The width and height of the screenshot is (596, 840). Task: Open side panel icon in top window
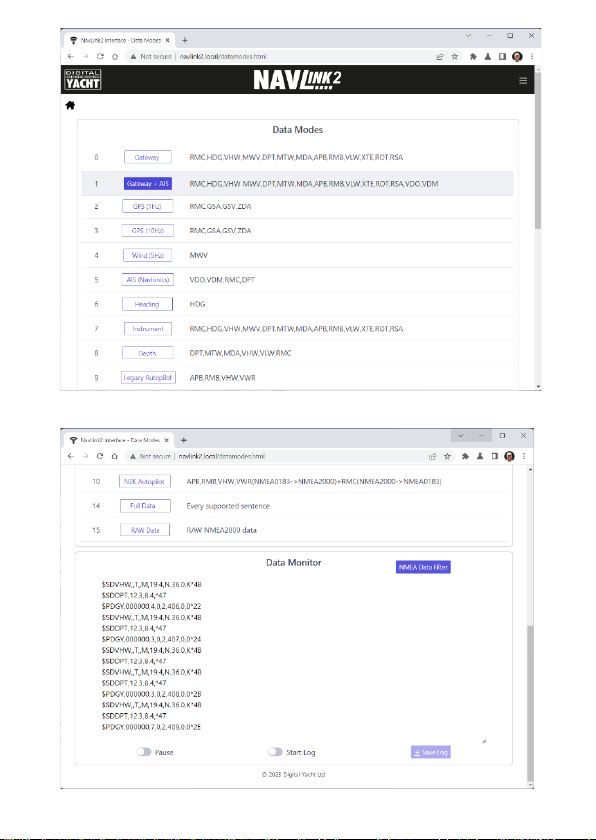502,56
